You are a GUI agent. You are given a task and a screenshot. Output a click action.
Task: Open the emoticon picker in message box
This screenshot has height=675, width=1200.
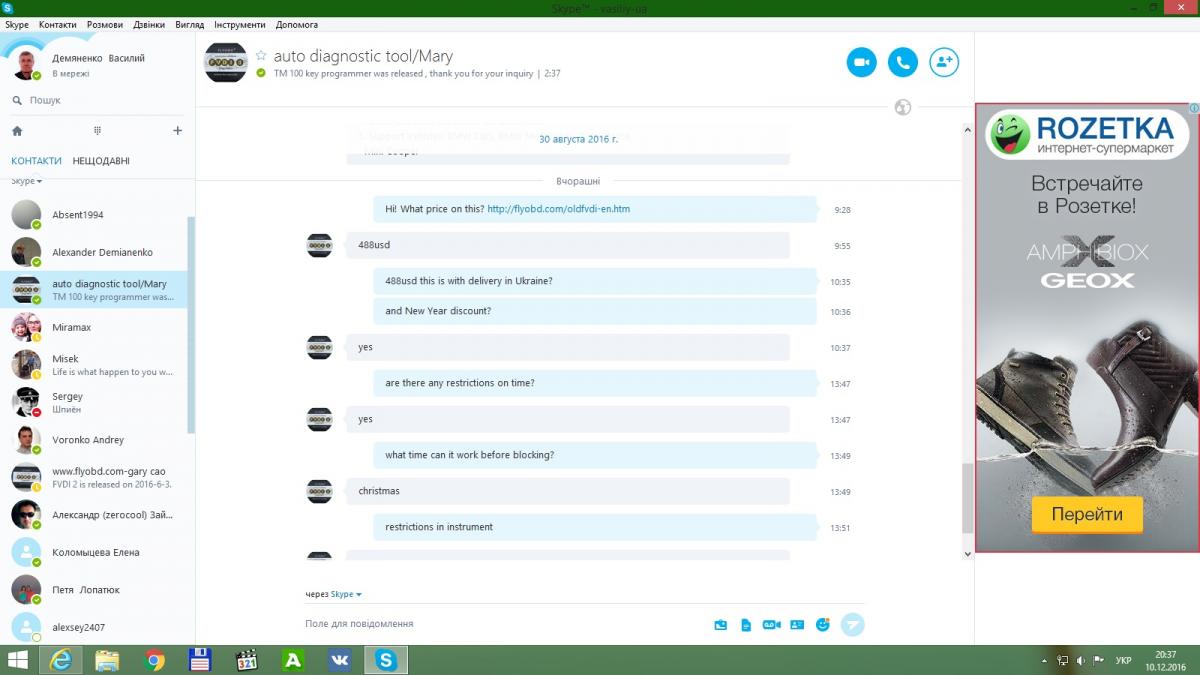click(x=823, y=625)
